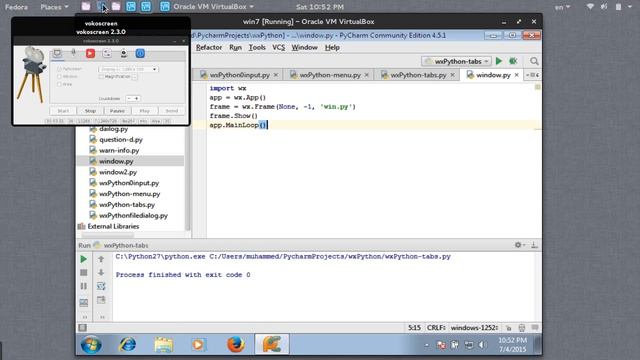This screenshot has width=640, height=360.
Task: Open vokoscreen info tab (blue icon)
Action: coord(140,53)
